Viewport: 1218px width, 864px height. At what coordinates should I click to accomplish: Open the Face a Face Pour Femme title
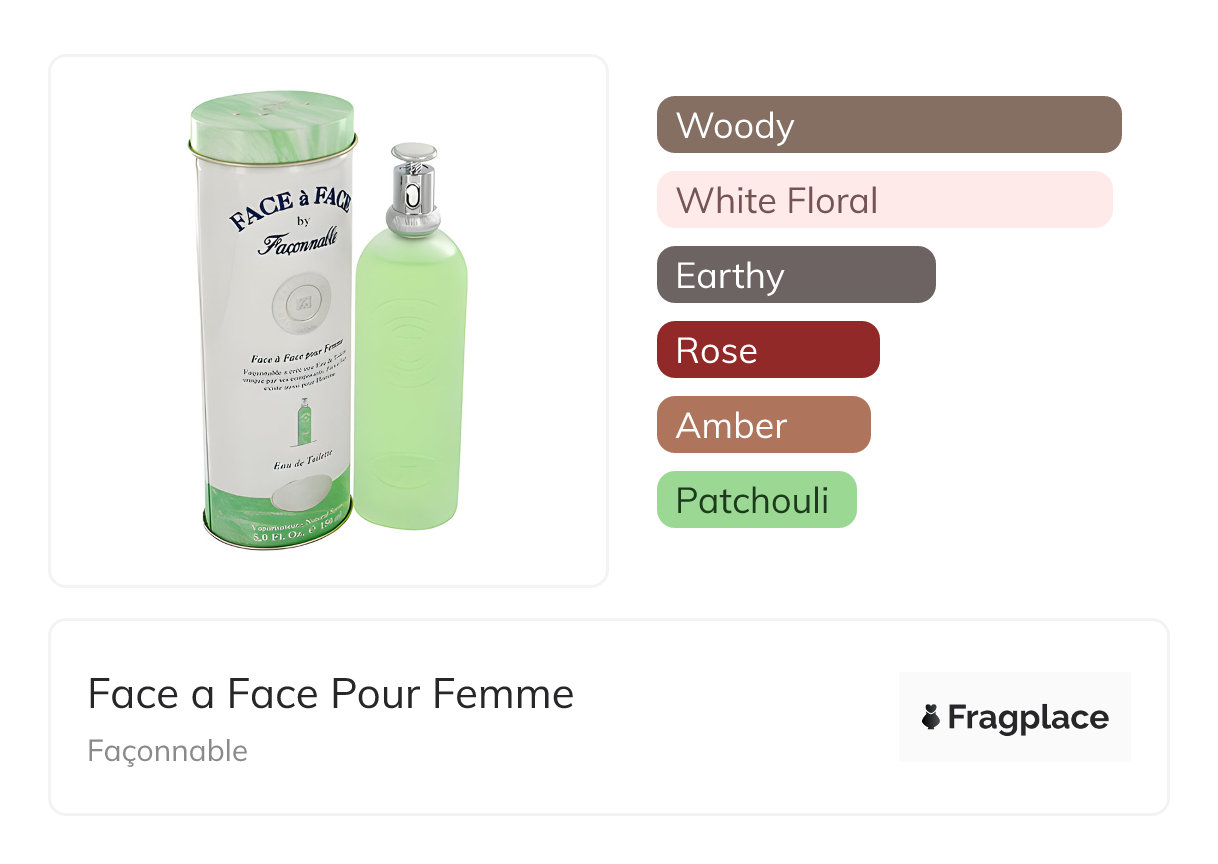(331, 693)
